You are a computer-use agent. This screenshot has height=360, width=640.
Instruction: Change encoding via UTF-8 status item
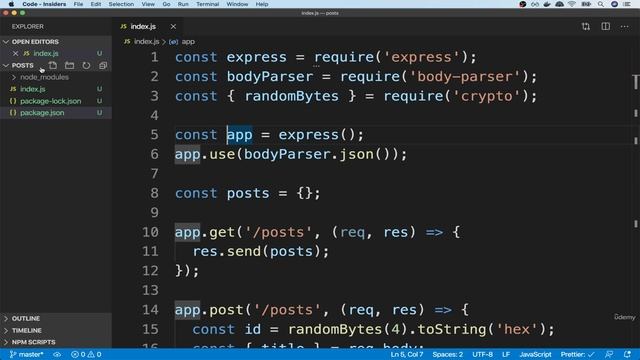pyautogui.click(x=482, y=354)
